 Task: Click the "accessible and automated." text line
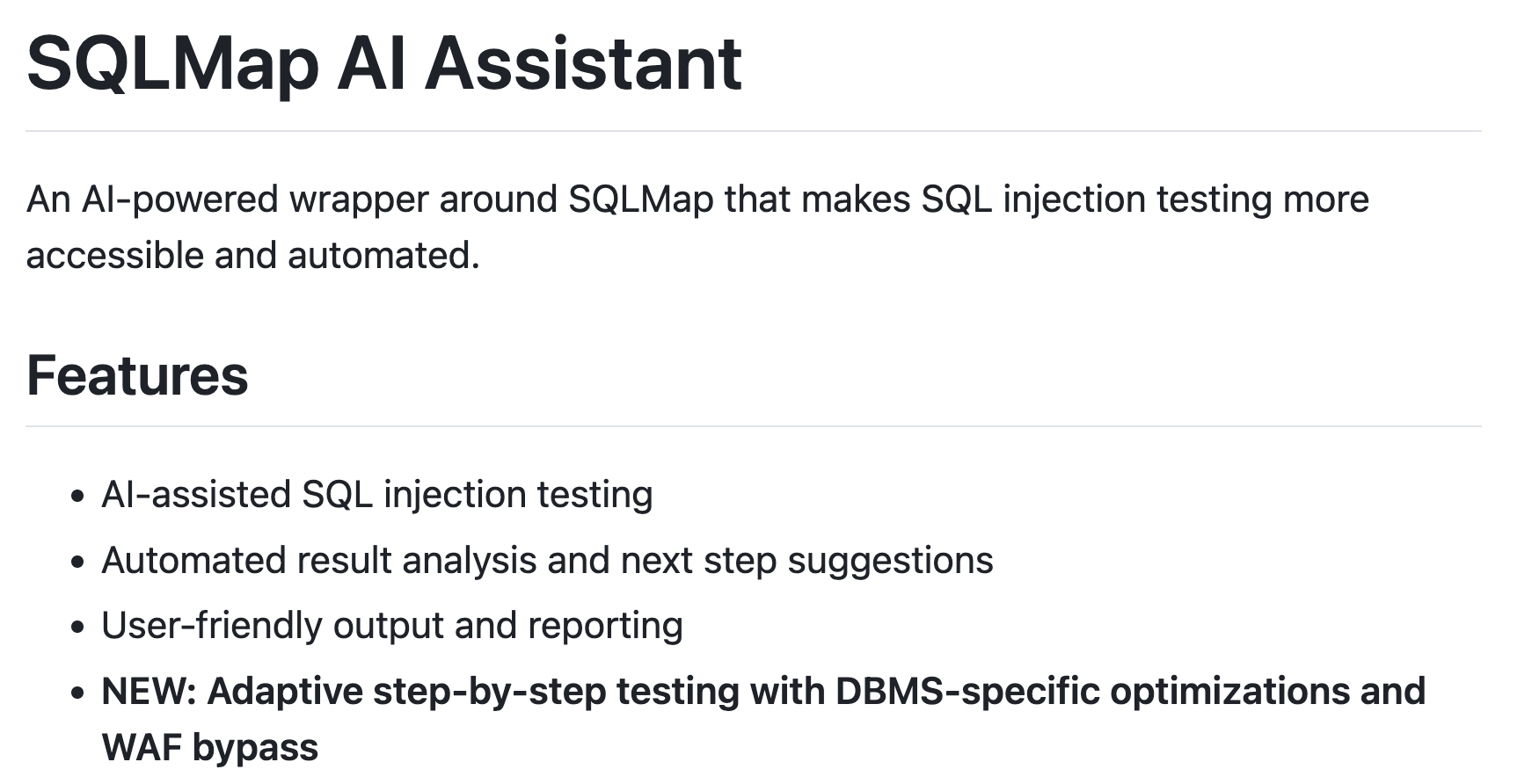[253, 256]
